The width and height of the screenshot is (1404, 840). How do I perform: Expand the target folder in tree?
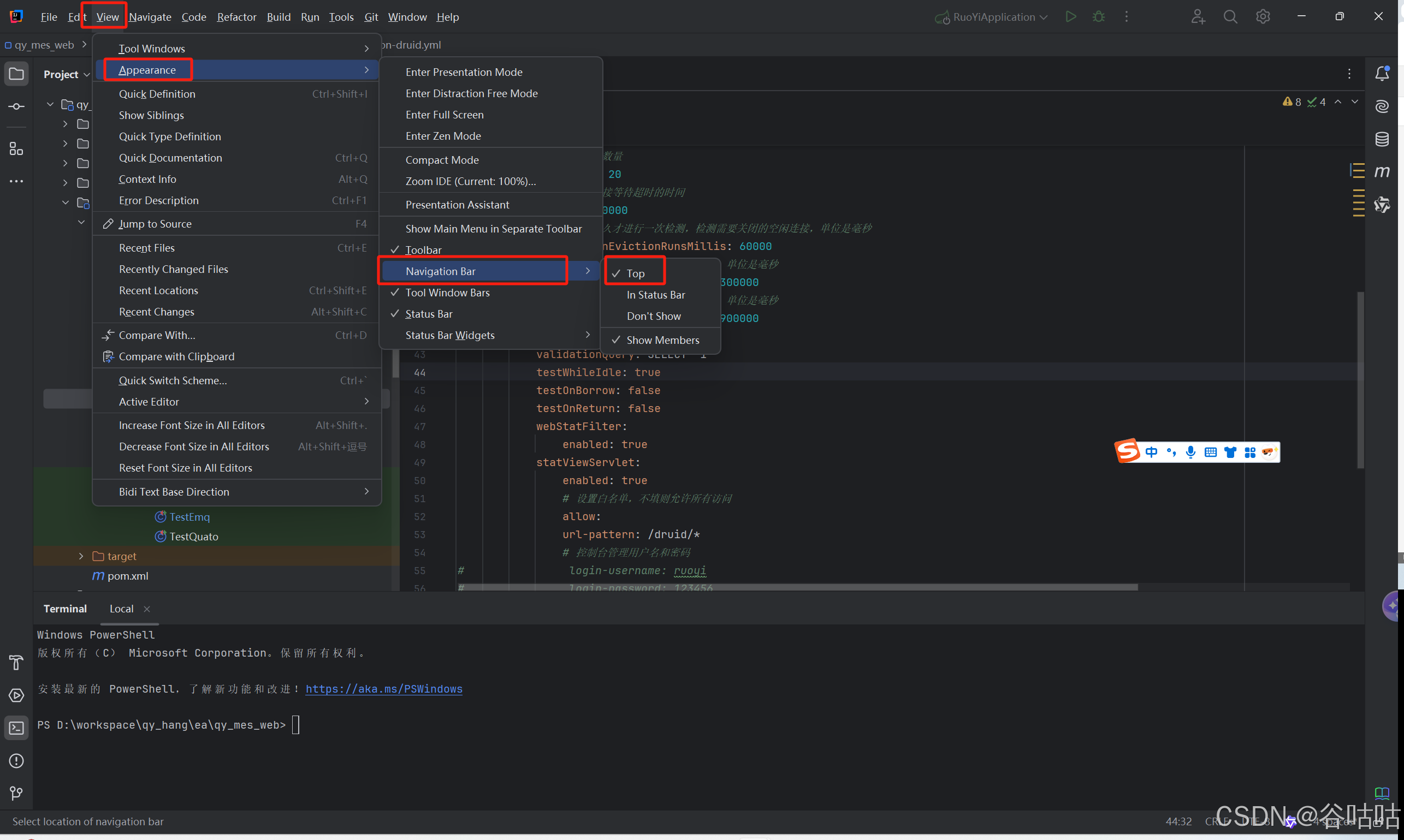(81, 556)
